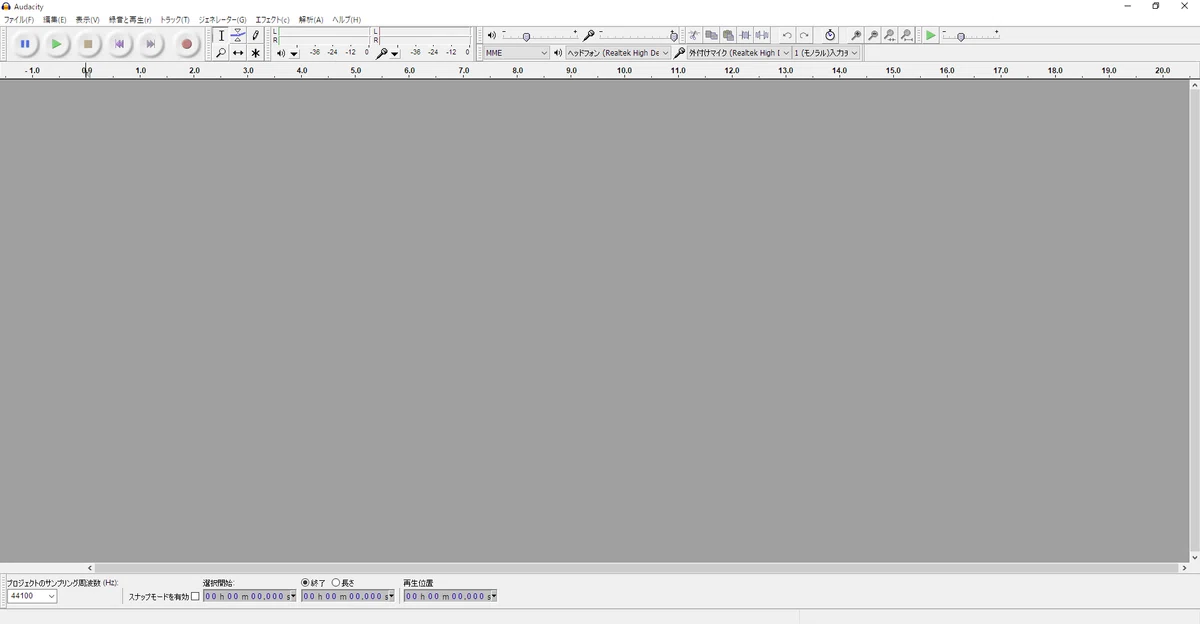Open the トラック(T) menu
This screenshot has width=1200, height=624.
pos(175,20)
